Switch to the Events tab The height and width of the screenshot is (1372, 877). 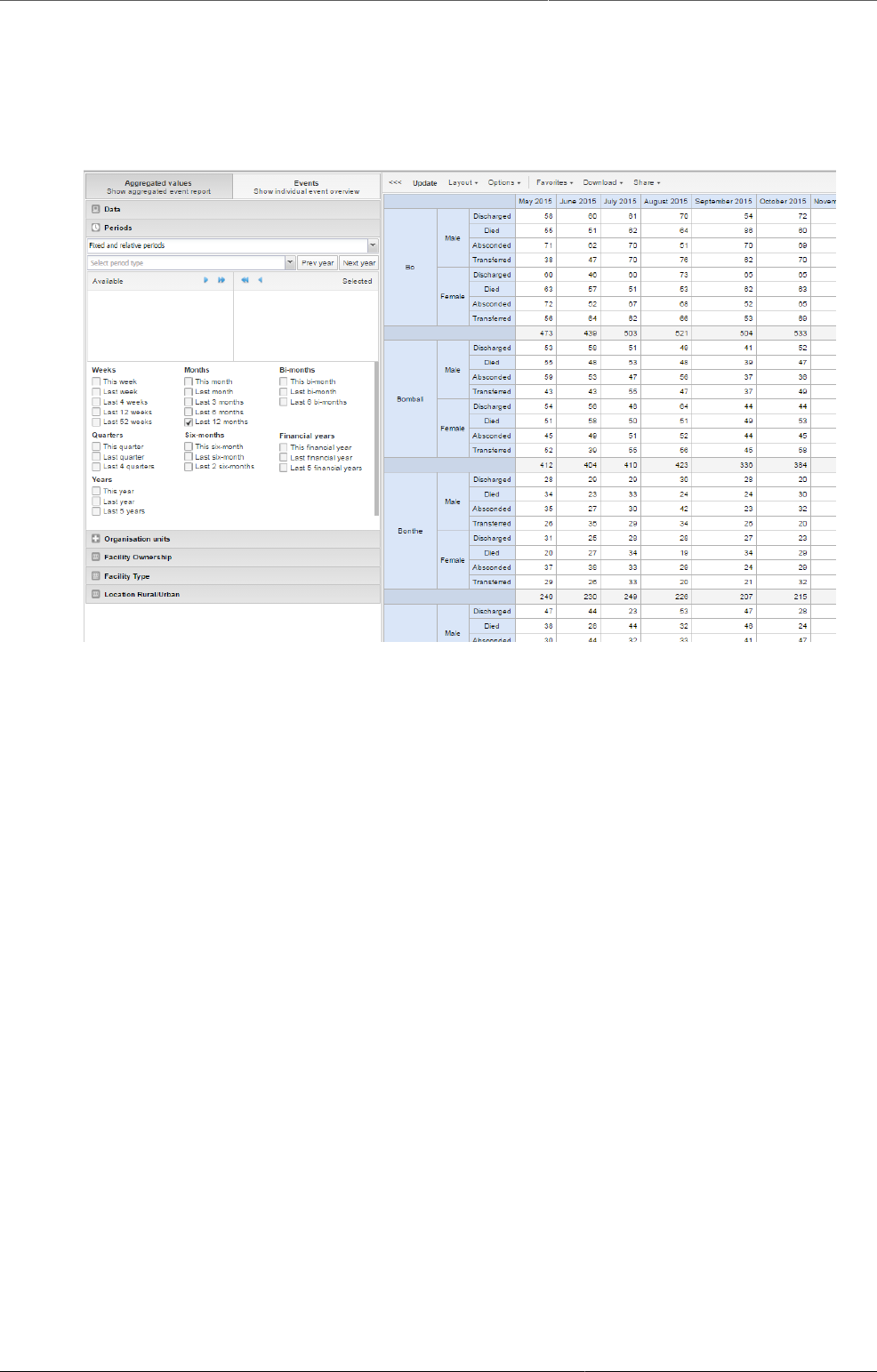(306, 187)
